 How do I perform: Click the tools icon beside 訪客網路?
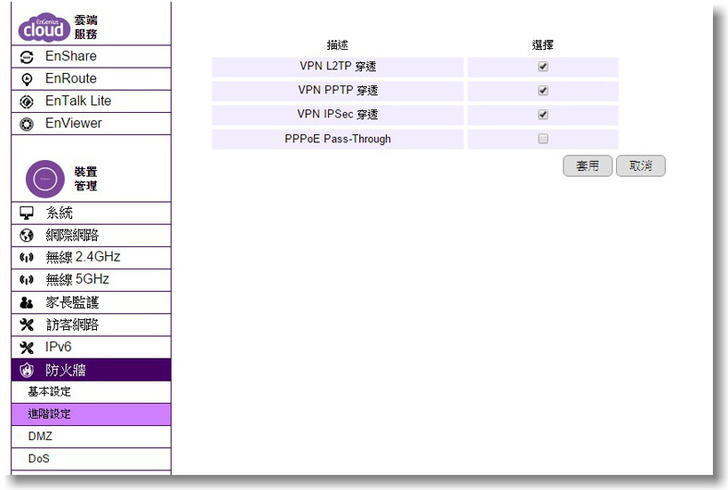pos(26,325)
